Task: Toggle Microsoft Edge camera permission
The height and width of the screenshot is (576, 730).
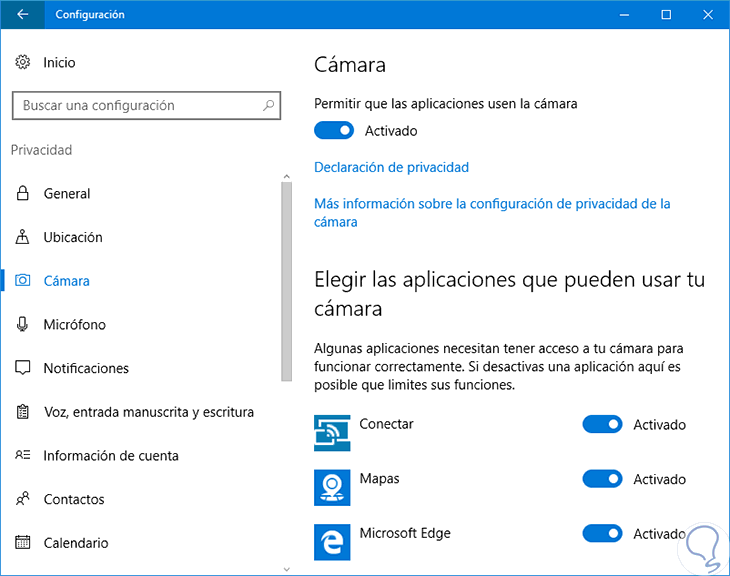Action: 602,534
